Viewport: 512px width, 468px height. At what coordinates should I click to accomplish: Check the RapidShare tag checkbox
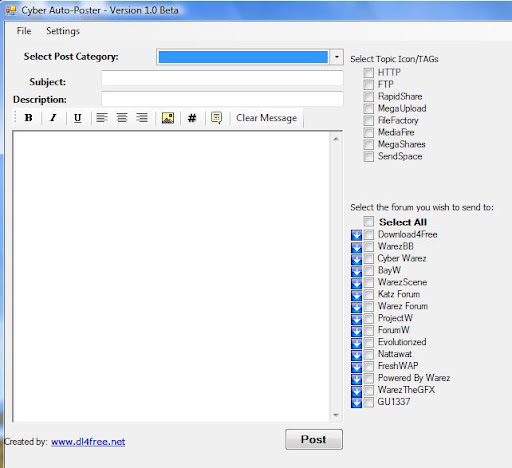[x=369, y=97]
